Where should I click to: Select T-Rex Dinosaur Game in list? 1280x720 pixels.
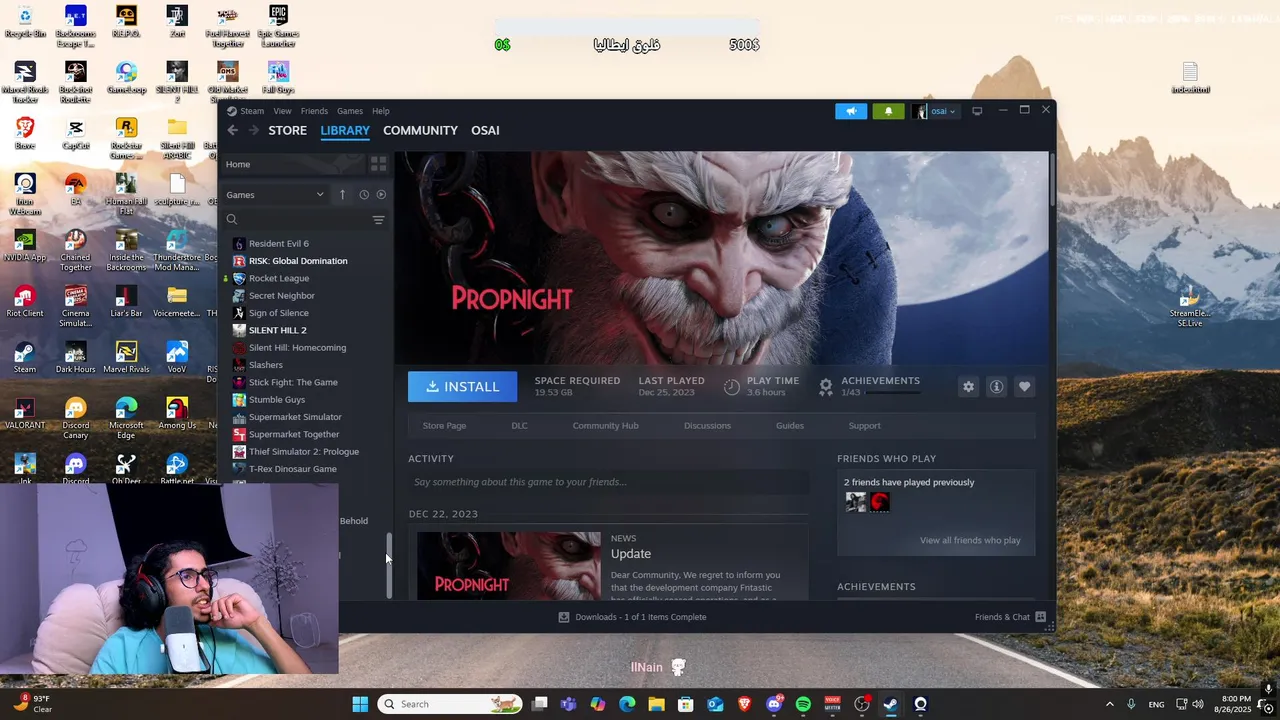click(x=293, y=469)
